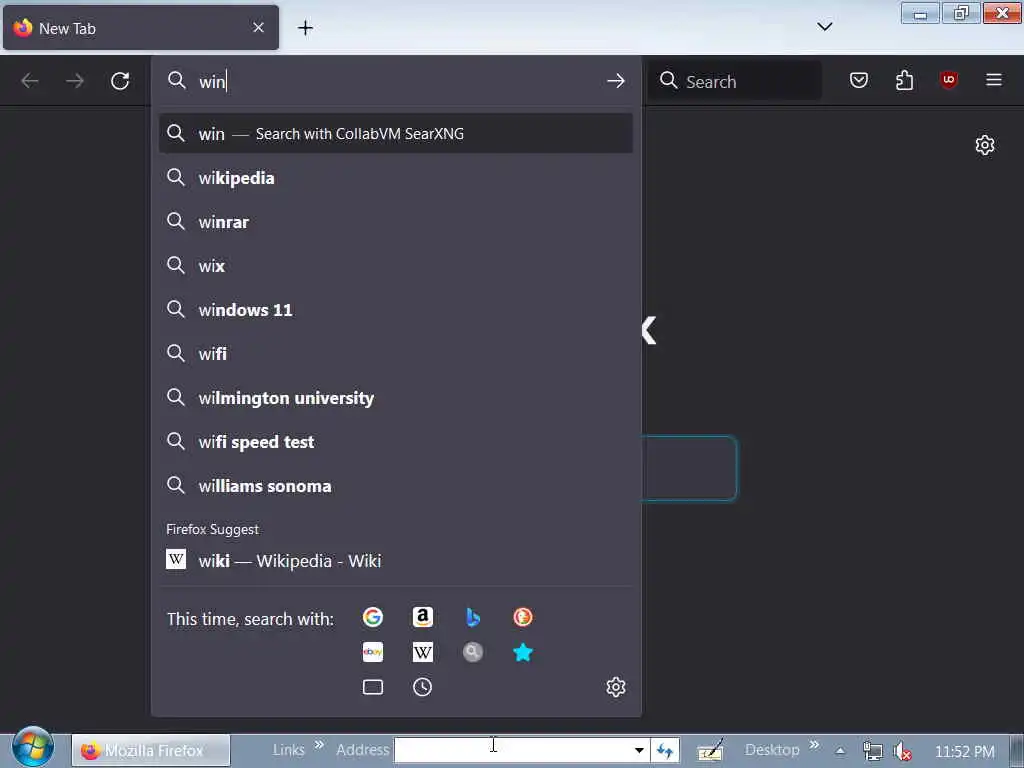Choose the williams sonoma suggestion
1024x768 pixels.
[396, 486]
